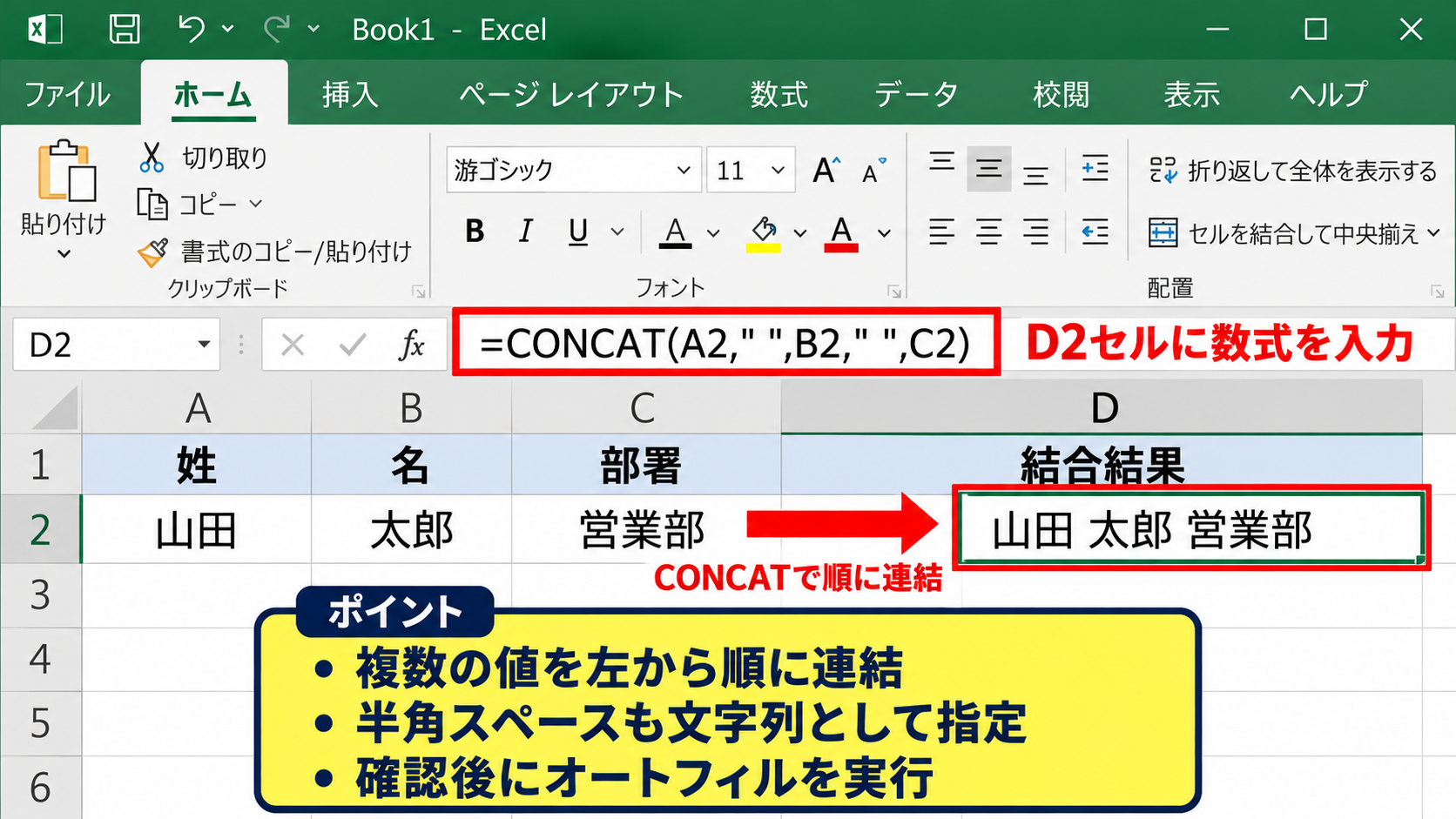Align text to bottom
Viewport: 1456px width, 819px height.
pyautogui.click(x=1035, y=174)
